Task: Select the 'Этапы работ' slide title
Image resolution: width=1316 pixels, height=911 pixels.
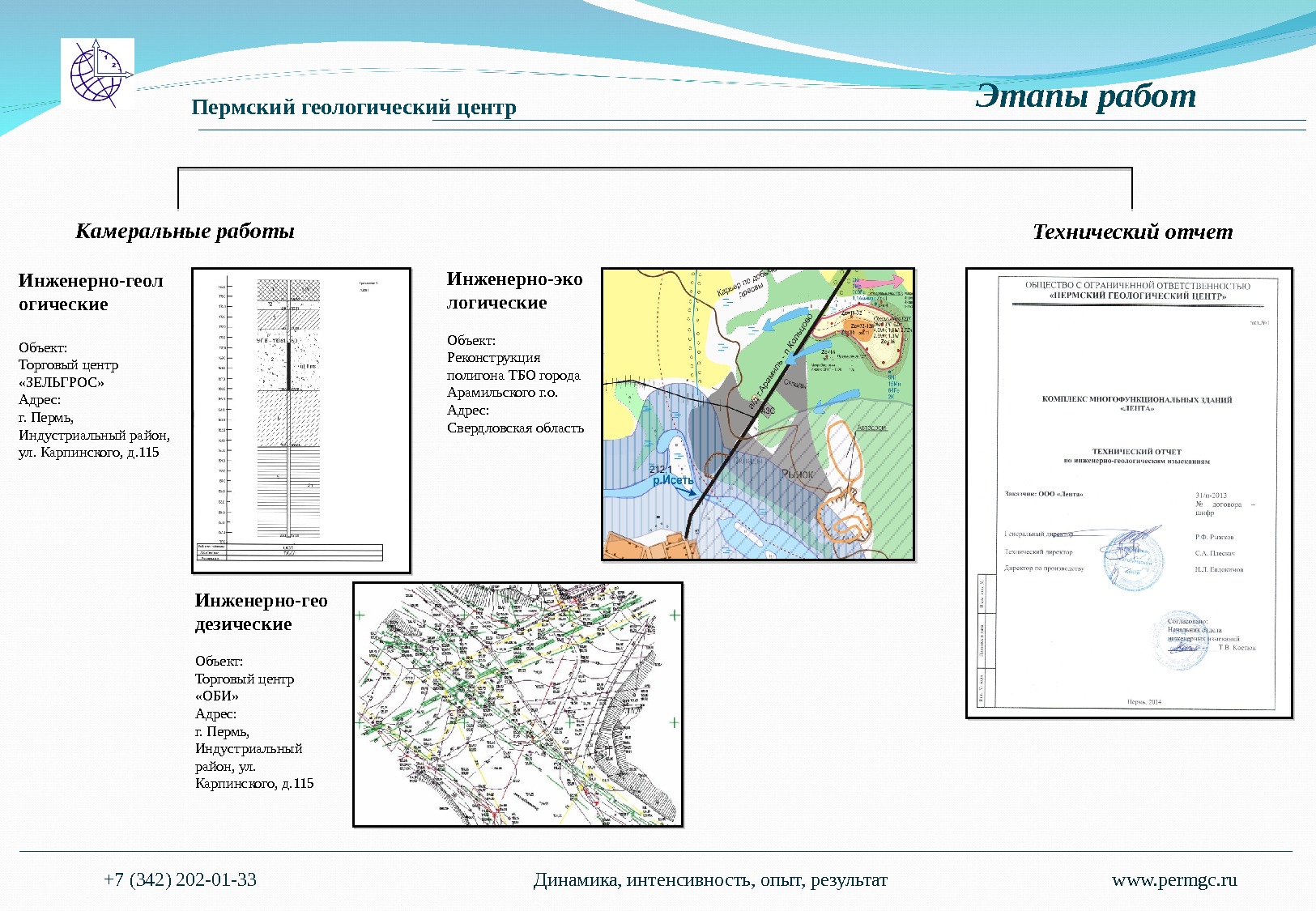Action: [x=1086, y=96]
